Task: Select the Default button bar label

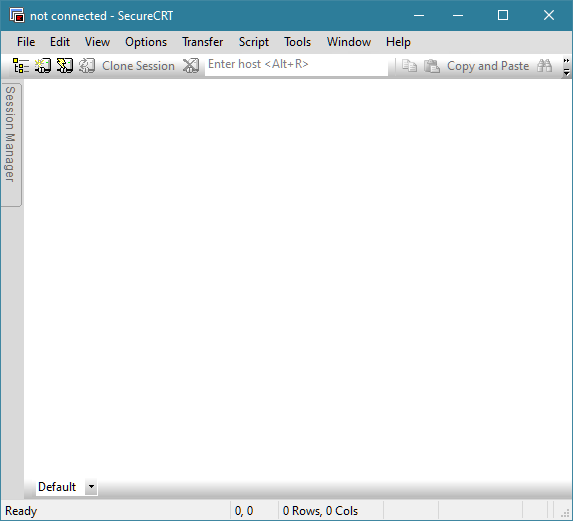Action: pyautogui.click(x=57, y=487)
